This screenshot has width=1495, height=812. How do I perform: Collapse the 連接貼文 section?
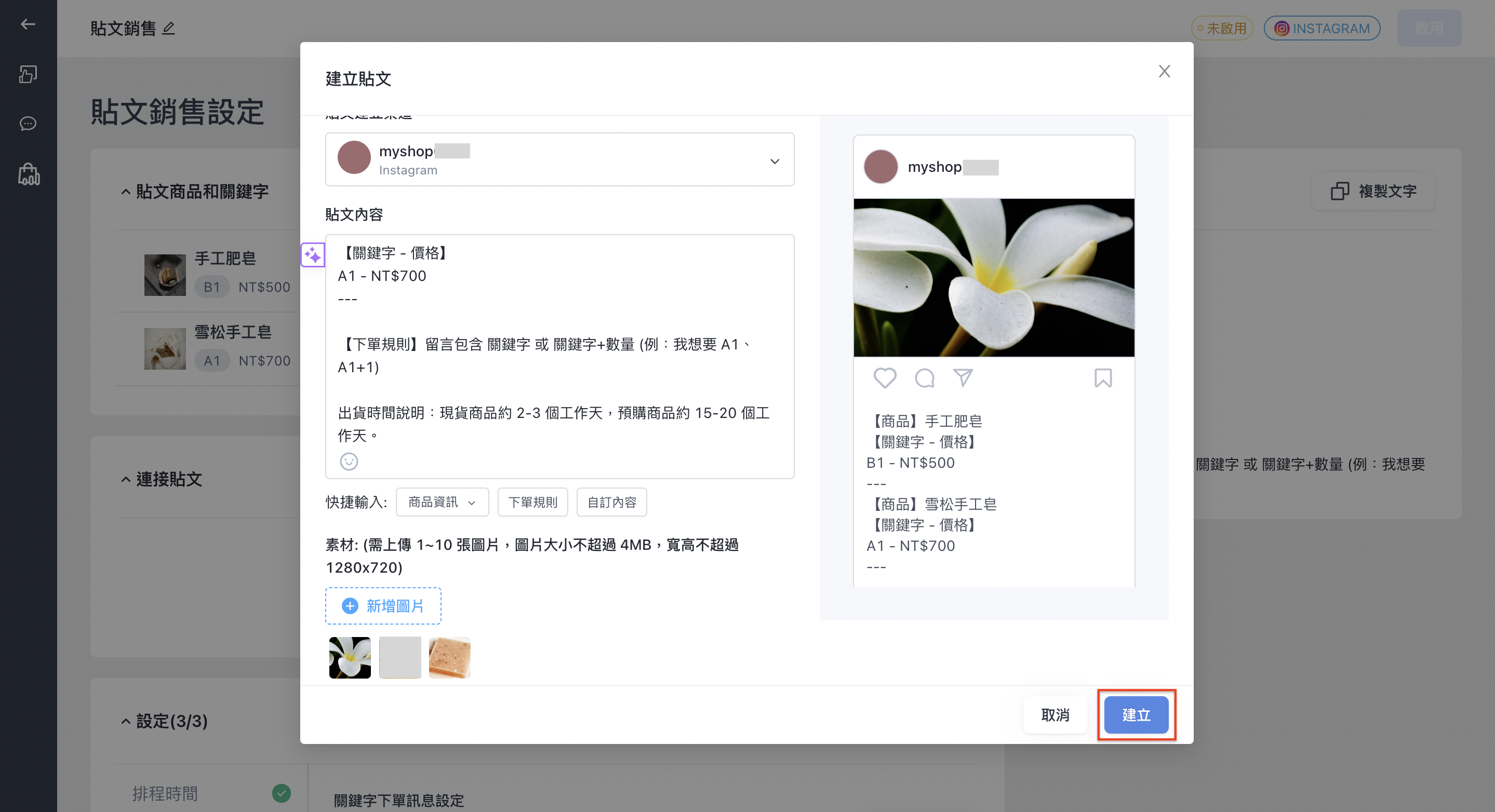pos(125,479)
